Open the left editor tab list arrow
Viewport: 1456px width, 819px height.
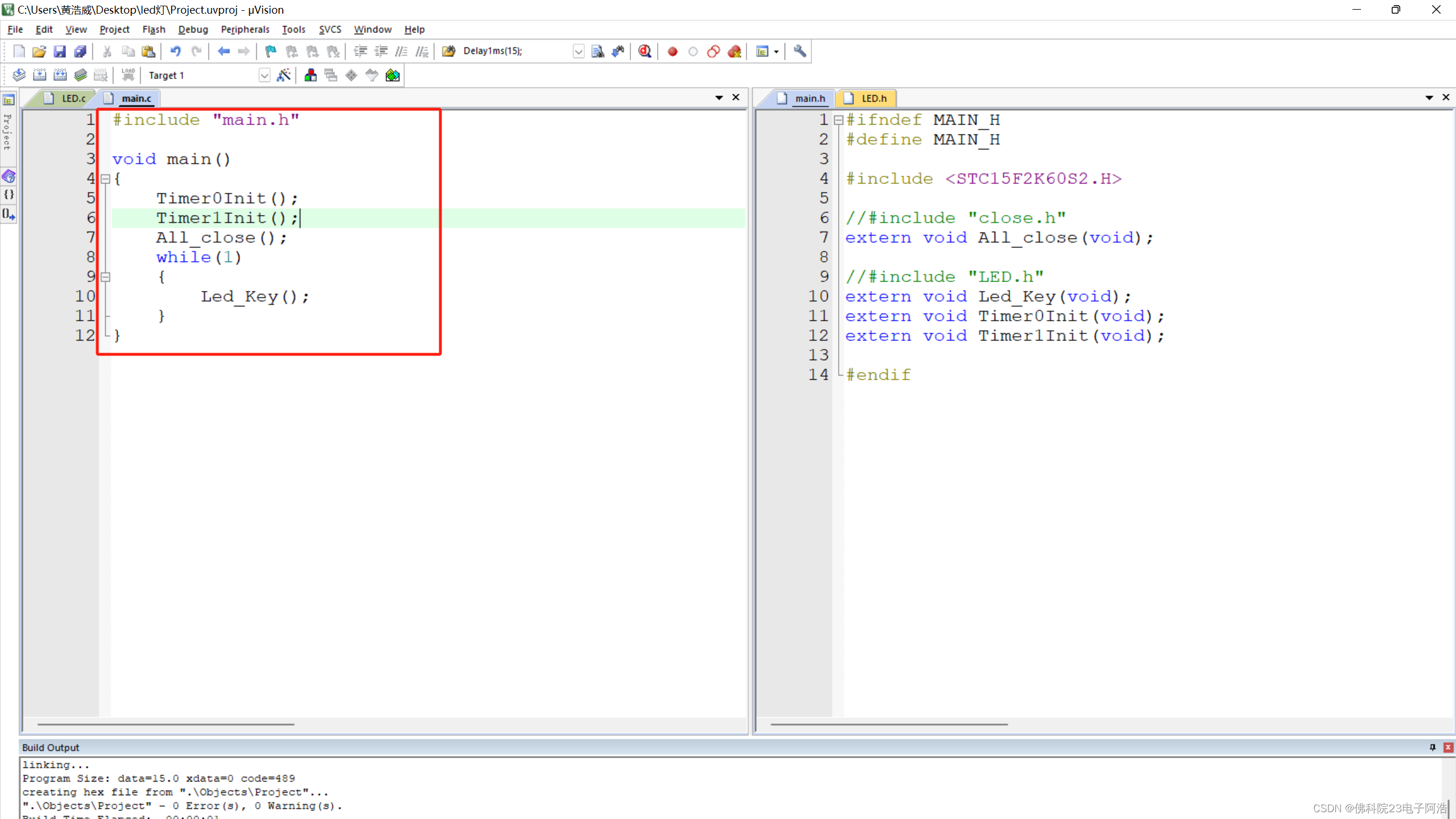click(719, 98)
